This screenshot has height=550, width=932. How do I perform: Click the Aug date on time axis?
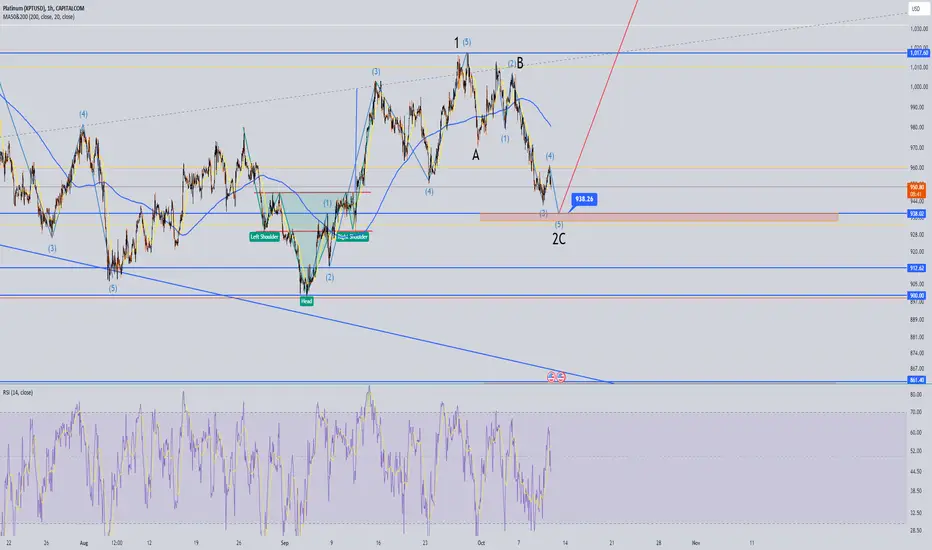click(84, 543)
